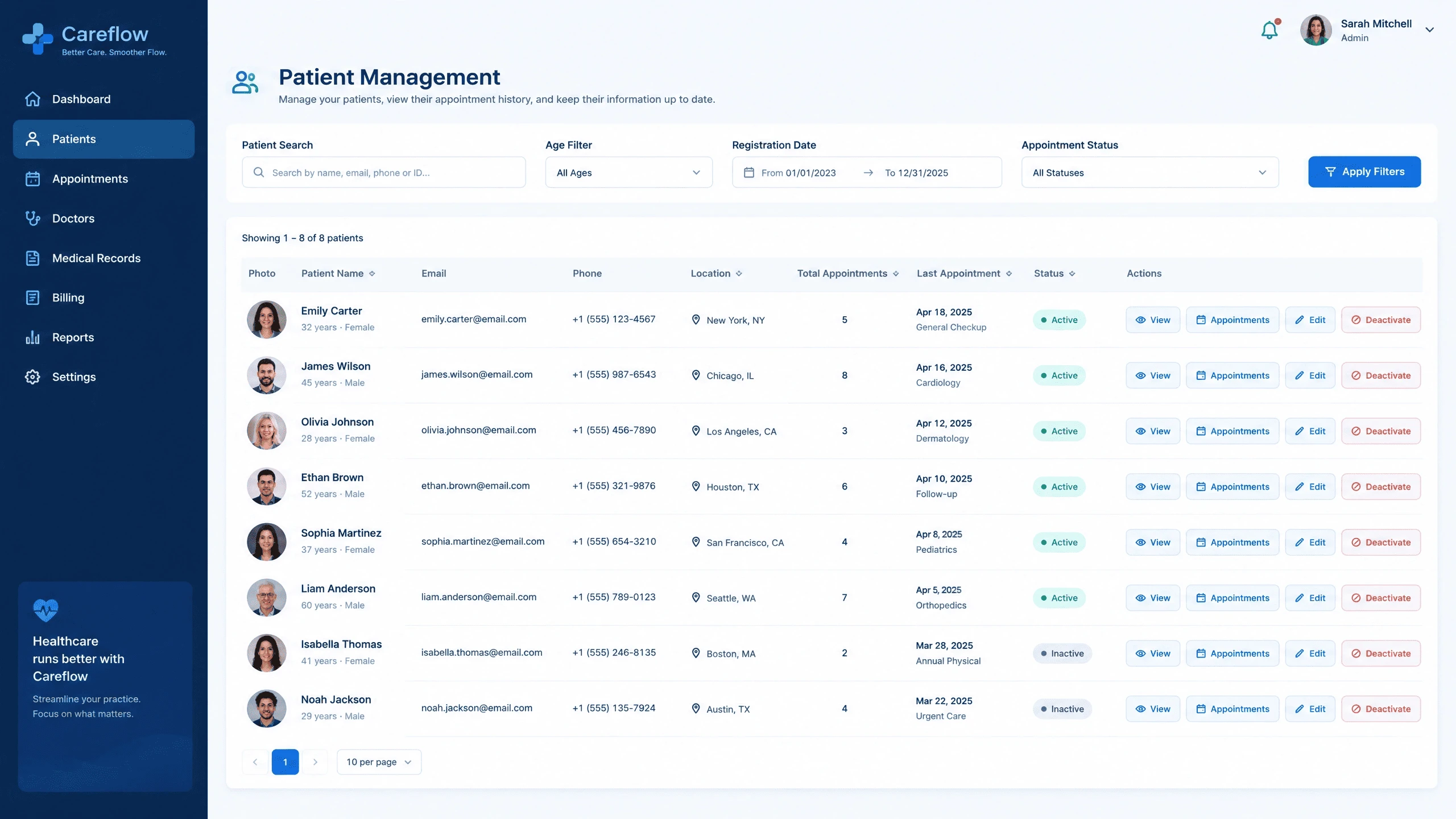
Task: Sort by Patient Name column icon
Action: 372,274
